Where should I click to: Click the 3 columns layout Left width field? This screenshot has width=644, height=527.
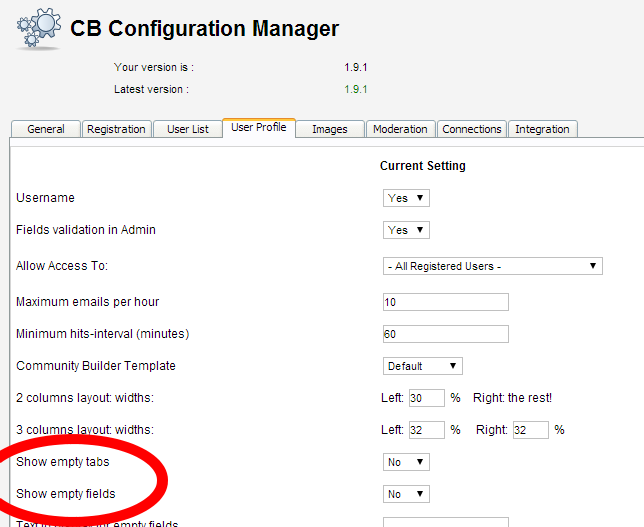[x=427, y=430]
